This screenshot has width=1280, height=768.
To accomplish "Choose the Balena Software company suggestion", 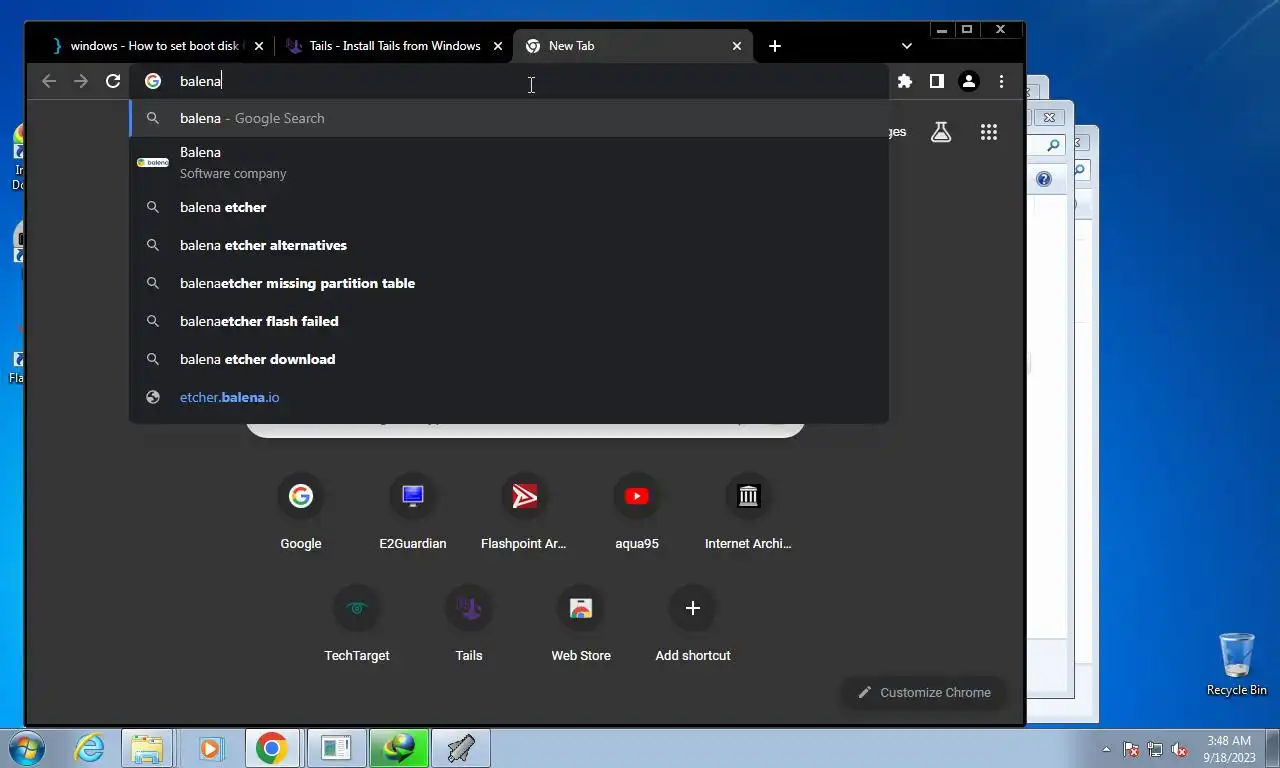I will click(508, 162).
